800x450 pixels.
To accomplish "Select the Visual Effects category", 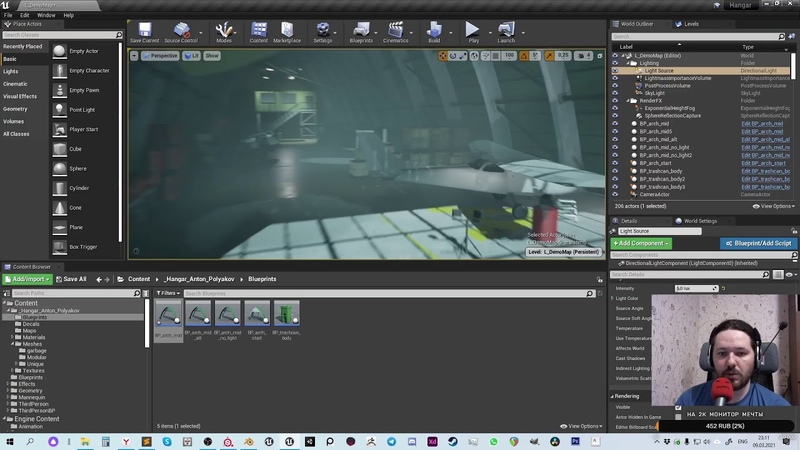I will [x=20, y=96].
